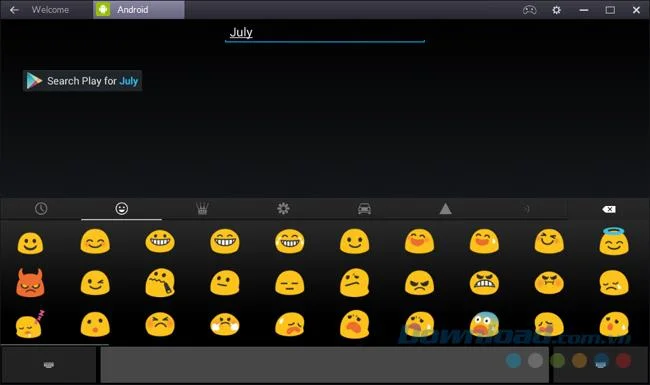Insert the angry frowning emoji with slanted brows

point(420,283)
